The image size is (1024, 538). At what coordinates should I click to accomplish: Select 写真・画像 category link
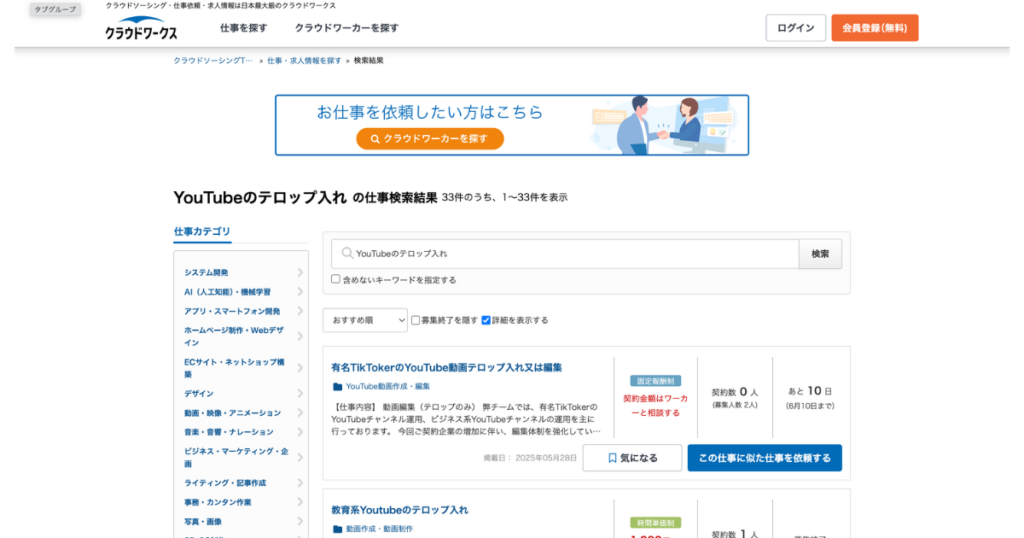202,522
